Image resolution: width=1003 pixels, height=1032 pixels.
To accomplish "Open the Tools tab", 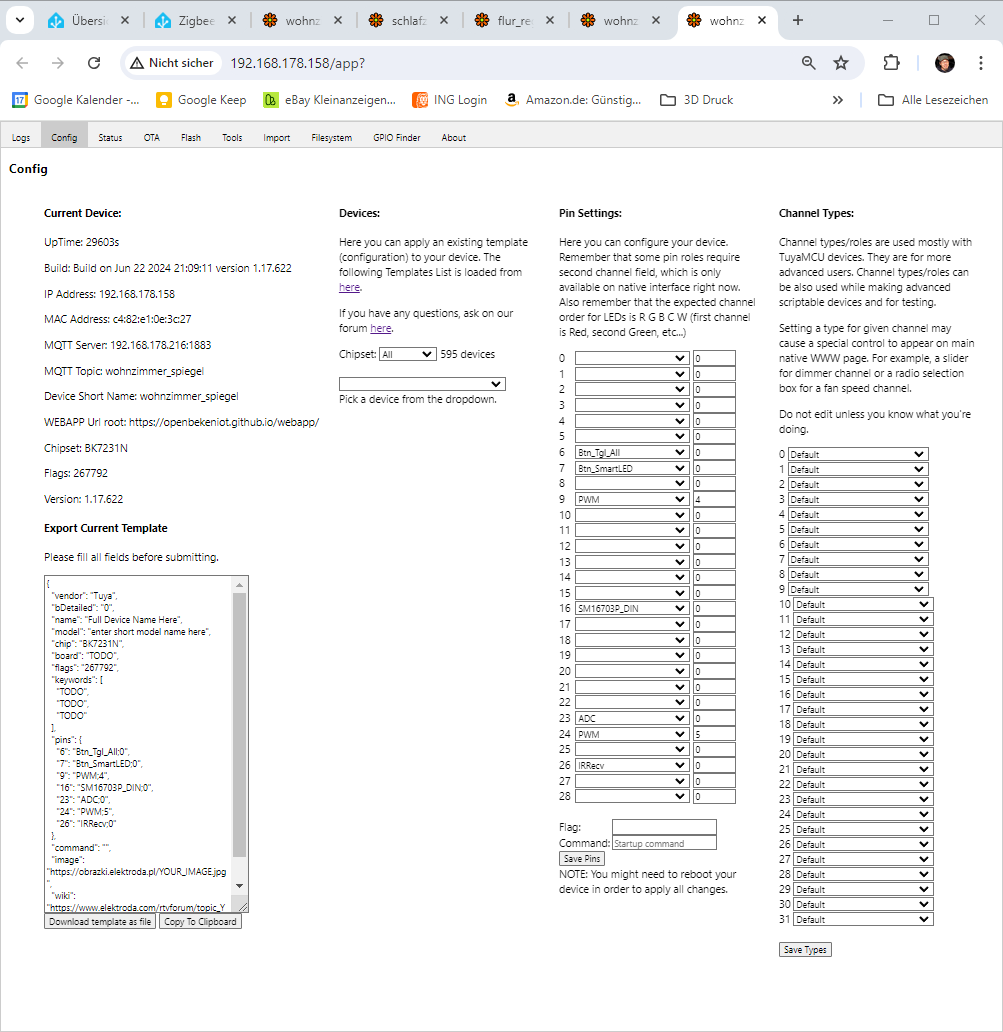I will click(232, 138).
